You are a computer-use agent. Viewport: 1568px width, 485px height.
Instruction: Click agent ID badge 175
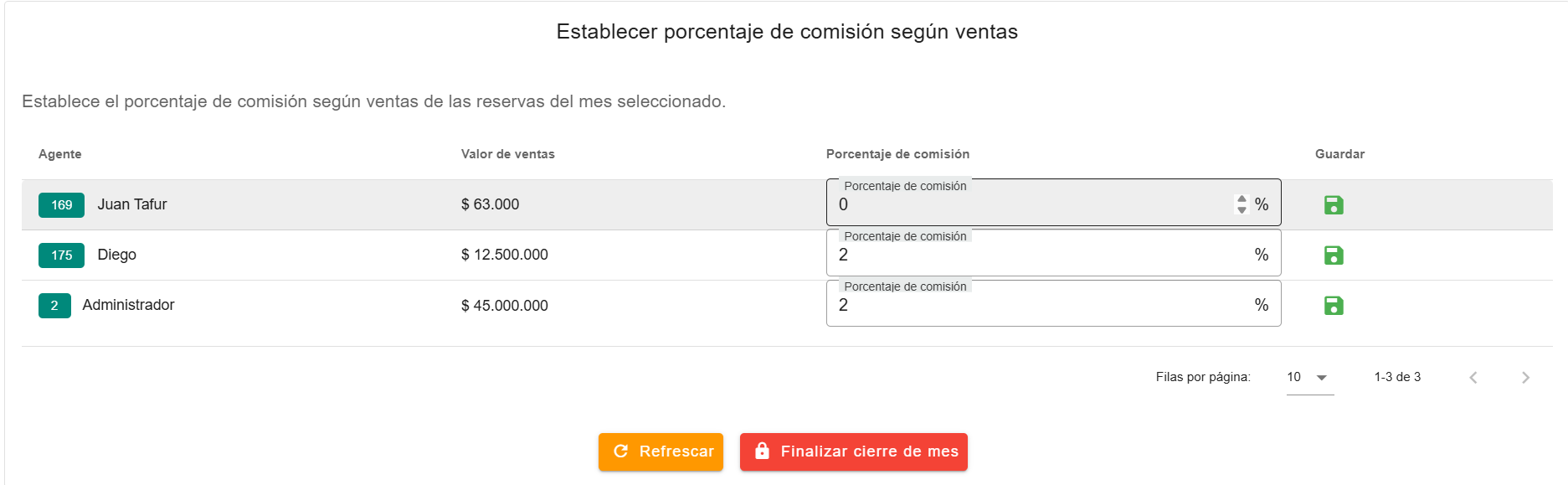61,255
